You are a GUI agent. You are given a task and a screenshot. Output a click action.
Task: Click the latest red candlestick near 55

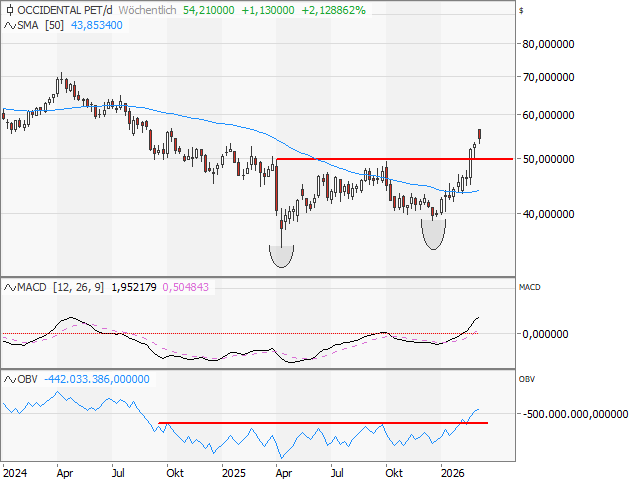pos(480,136)
